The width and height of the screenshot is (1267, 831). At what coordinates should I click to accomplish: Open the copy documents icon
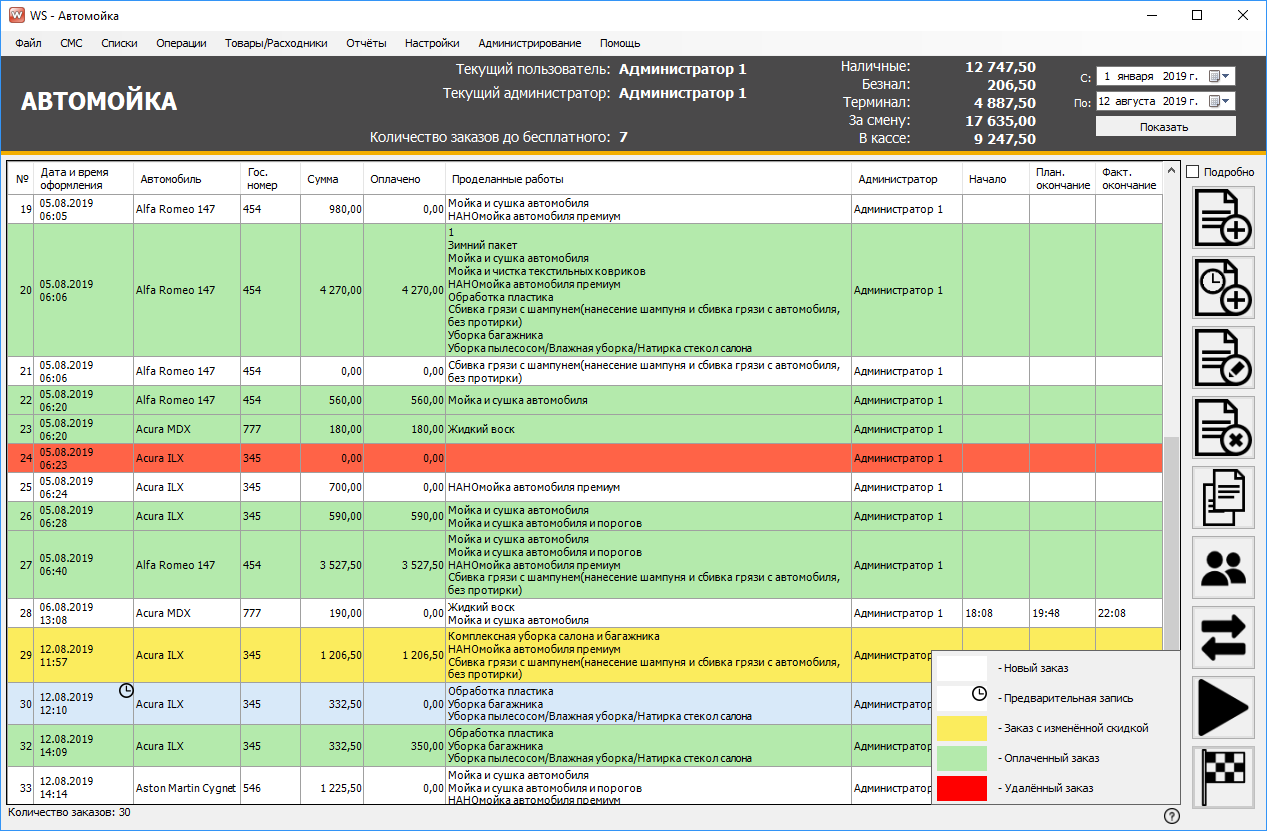click(1223, 497)
